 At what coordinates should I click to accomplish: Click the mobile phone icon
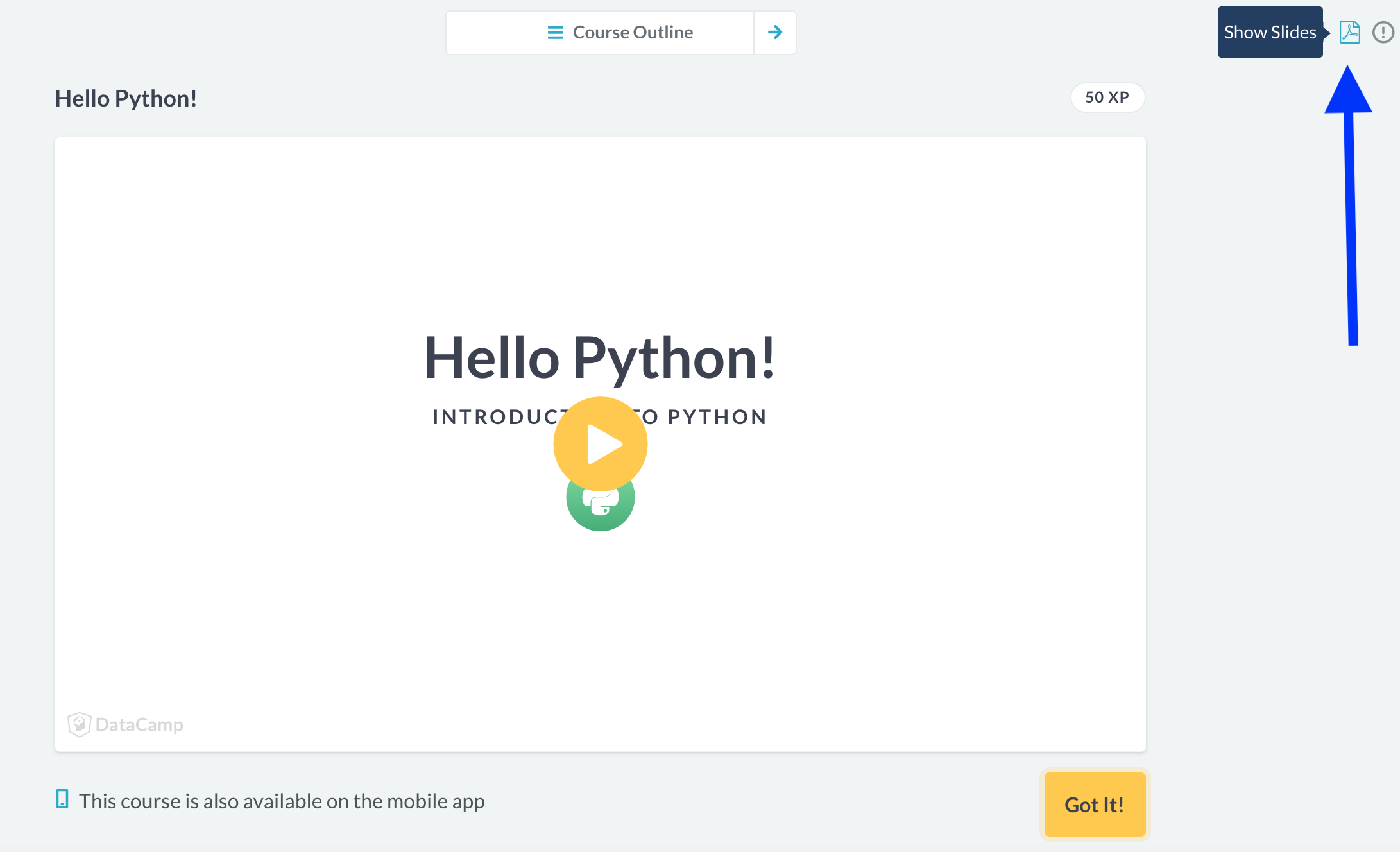pyautogui.click(x=62, y=799)
